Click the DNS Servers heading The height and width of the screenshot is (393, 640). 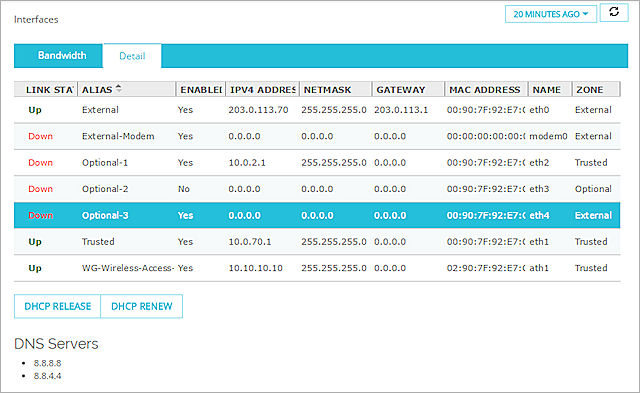point(56,344)
